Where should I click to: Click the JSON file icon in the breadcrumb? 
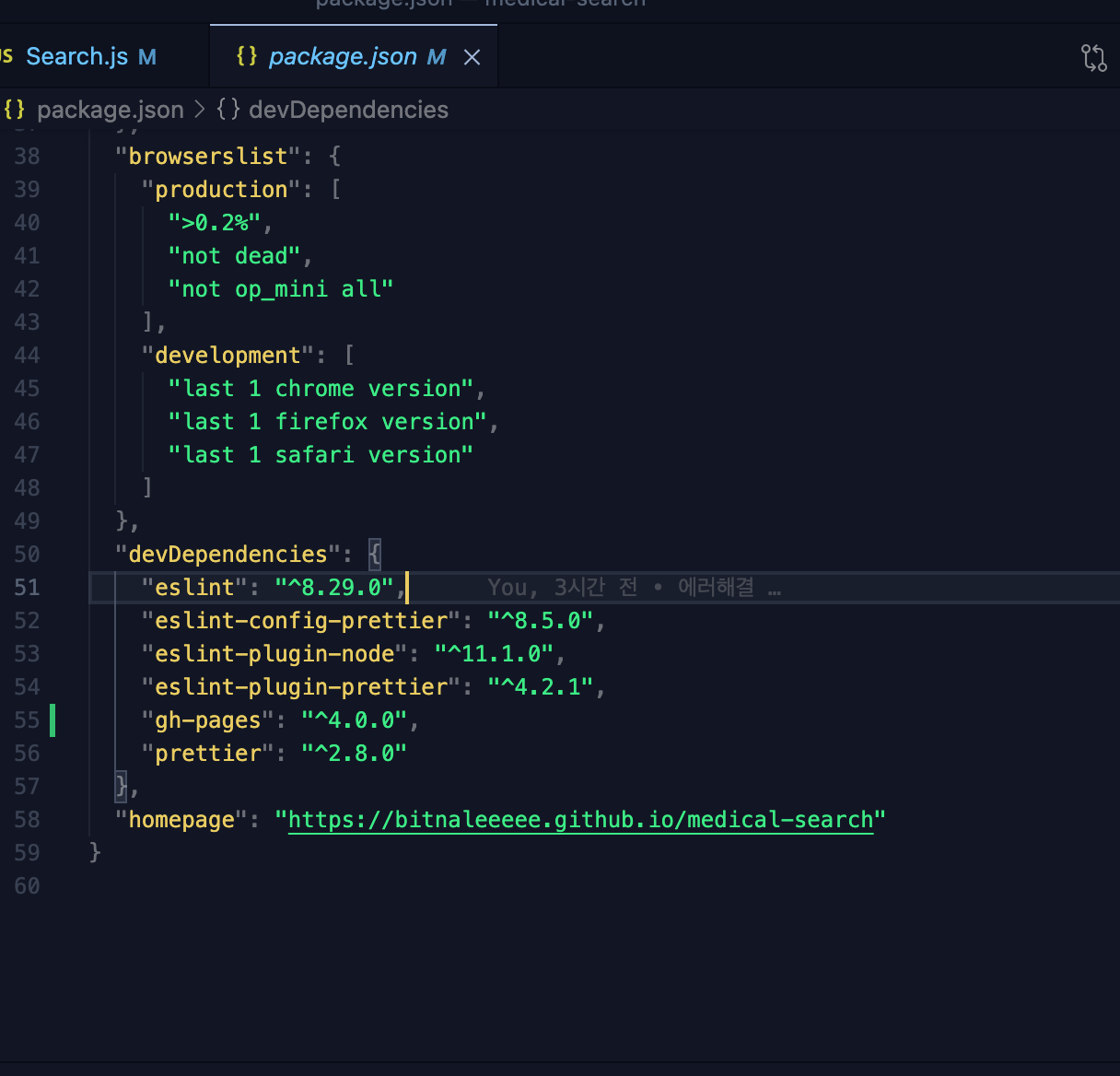15,110
